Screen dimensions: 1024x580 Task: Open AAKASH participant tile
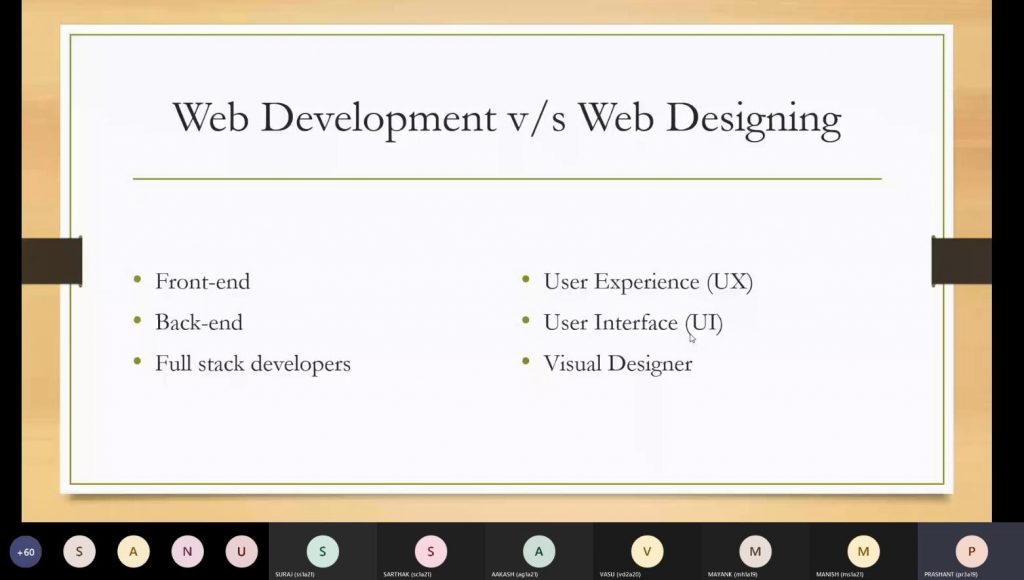(539, 551)
